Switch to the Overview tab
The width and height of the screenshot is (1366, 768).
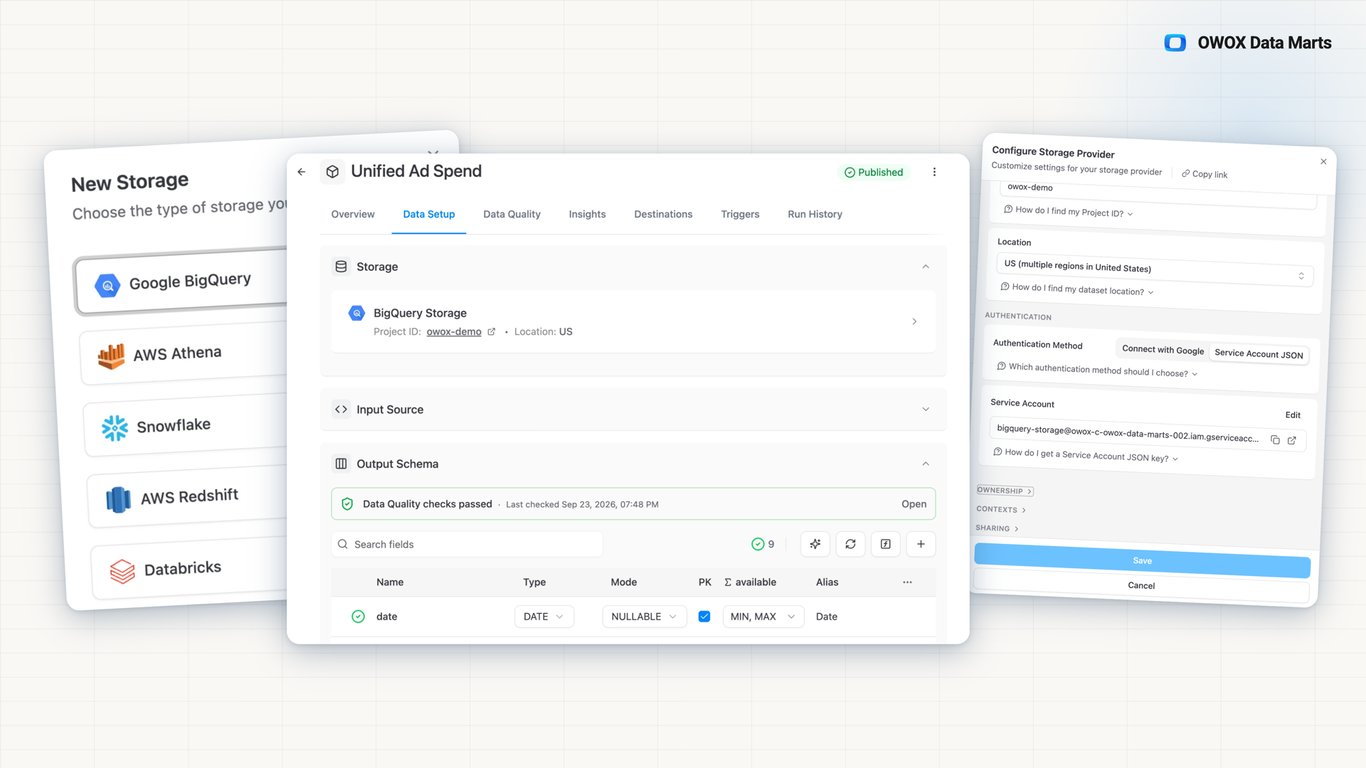(353, 214)
